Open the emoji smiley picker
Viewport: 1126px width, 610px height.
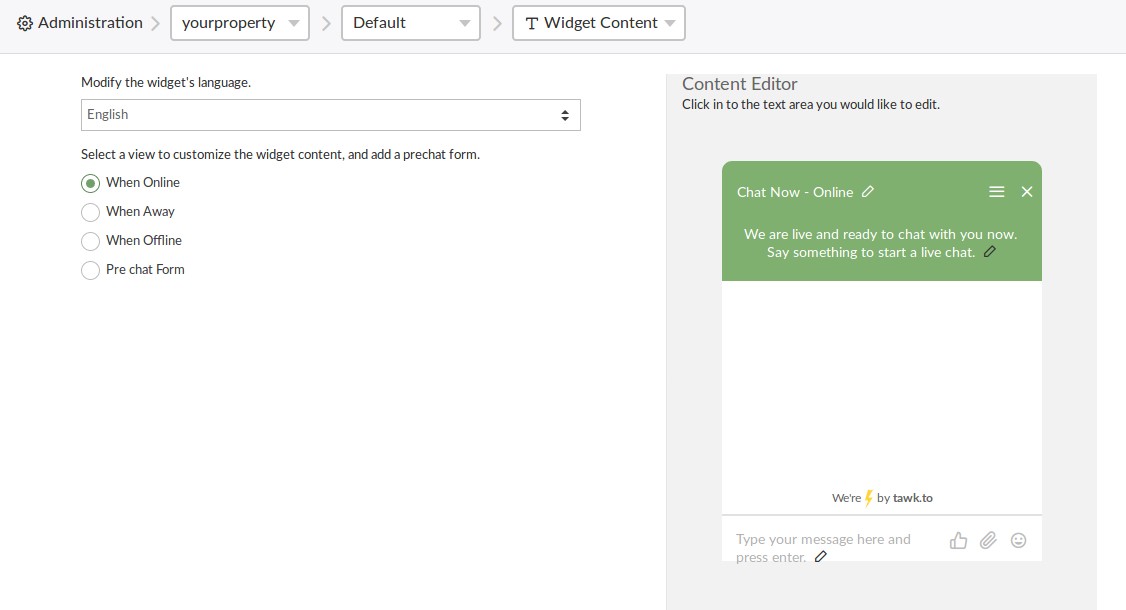pyautogui.click(x=1018, y=540)
